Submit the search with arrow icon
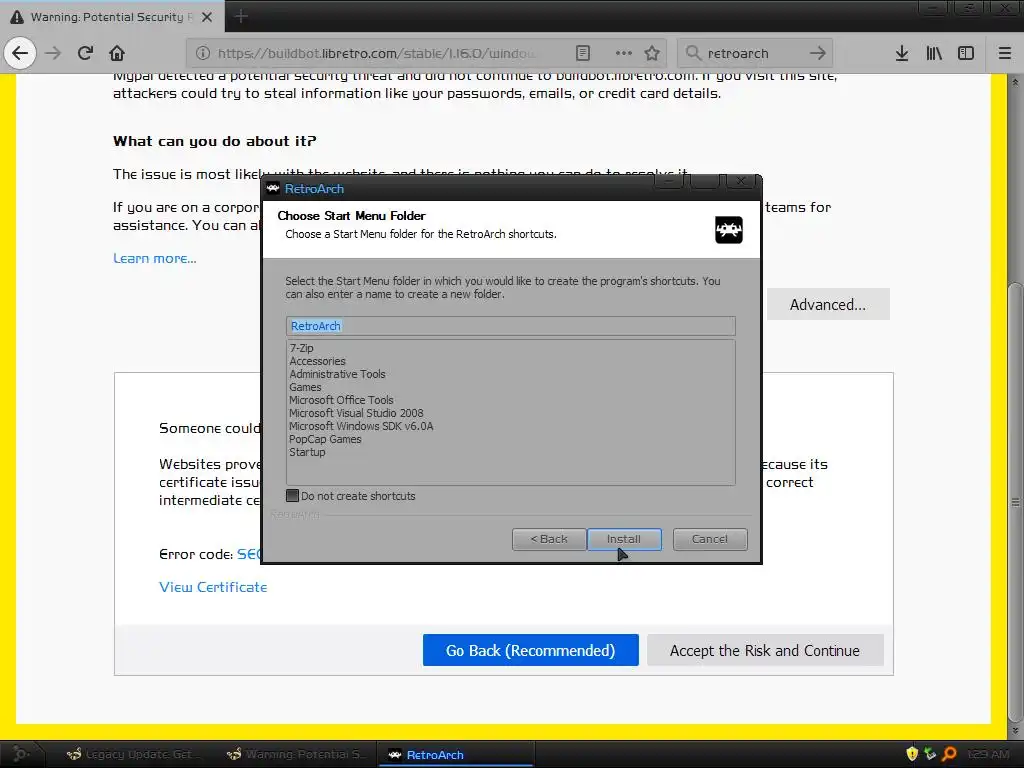This screenshot has width=1024, height=768. click(x=818, y=53)
